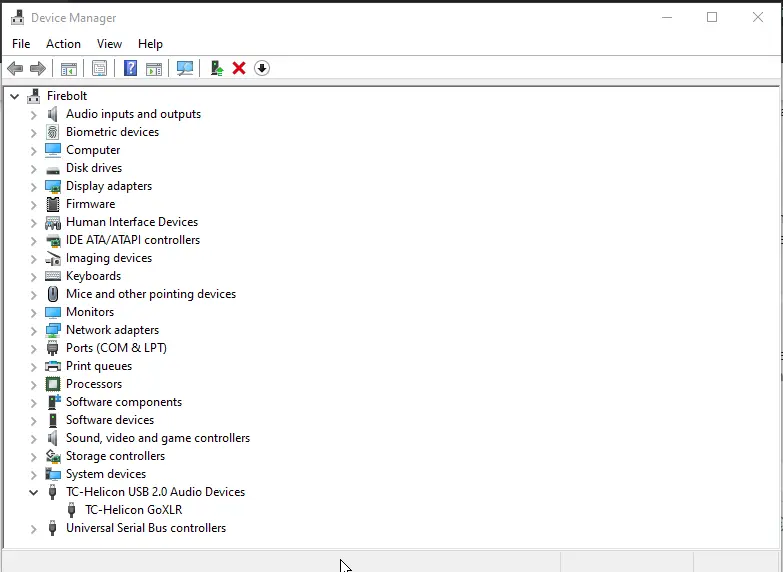Click the Back arrow in toolbar

pyautogui.click(x=15, y=68)
